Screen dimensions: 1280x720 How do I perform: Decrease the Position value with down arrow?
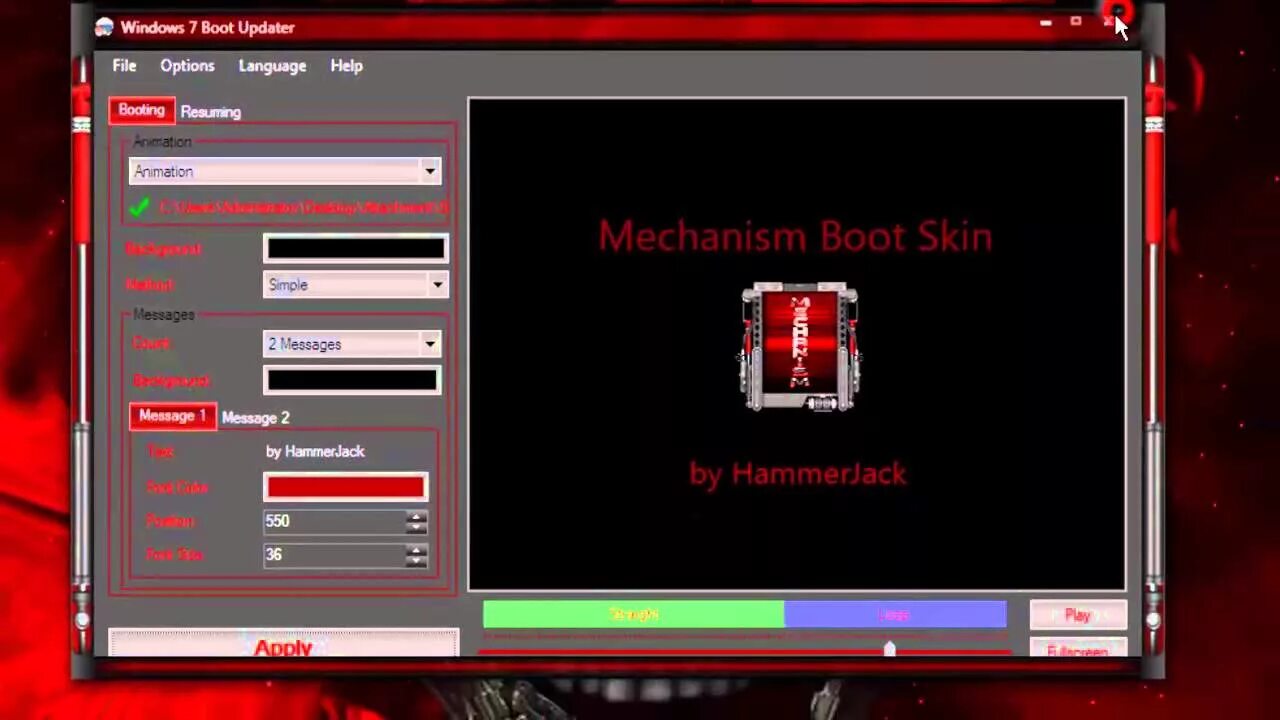pyautogui.click(x=416, y=527)
